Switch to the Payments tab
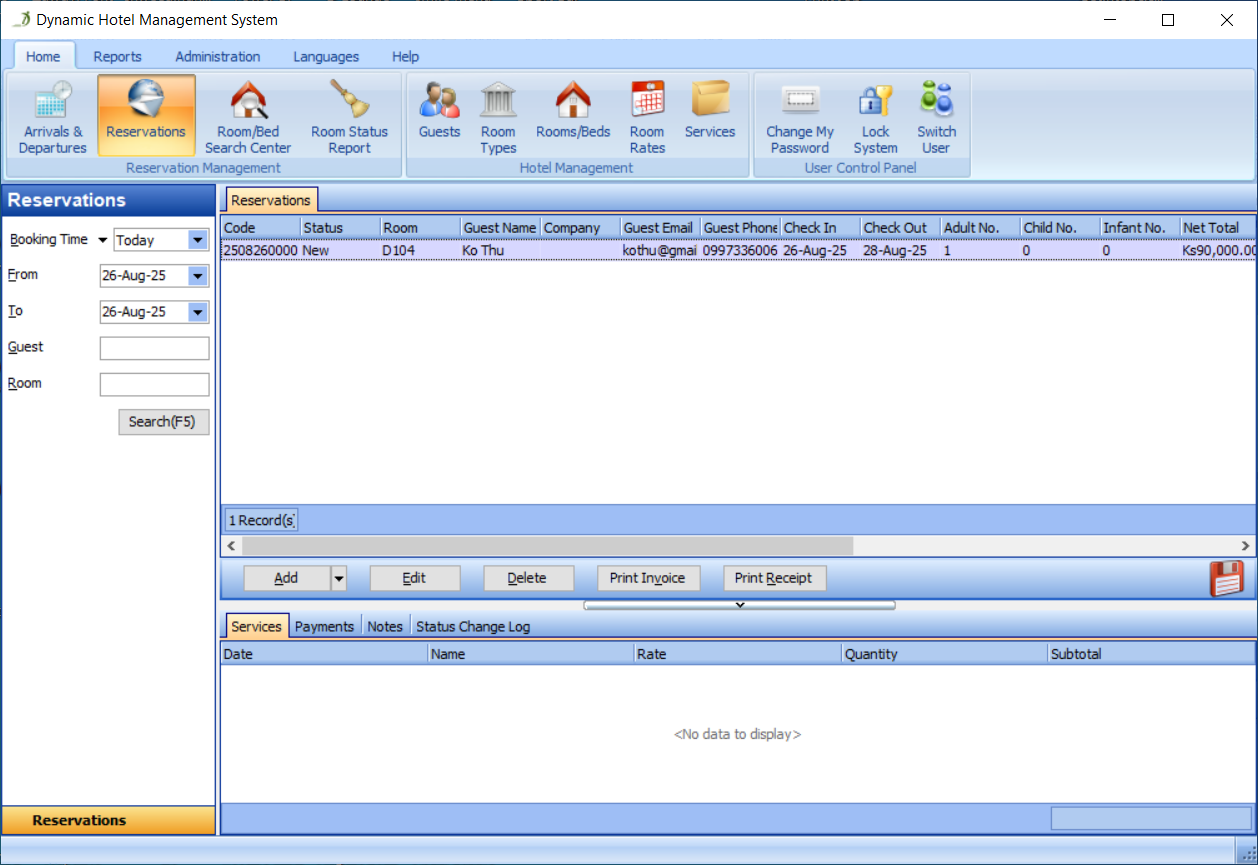Screen dimensions: 1258x865 324,627
